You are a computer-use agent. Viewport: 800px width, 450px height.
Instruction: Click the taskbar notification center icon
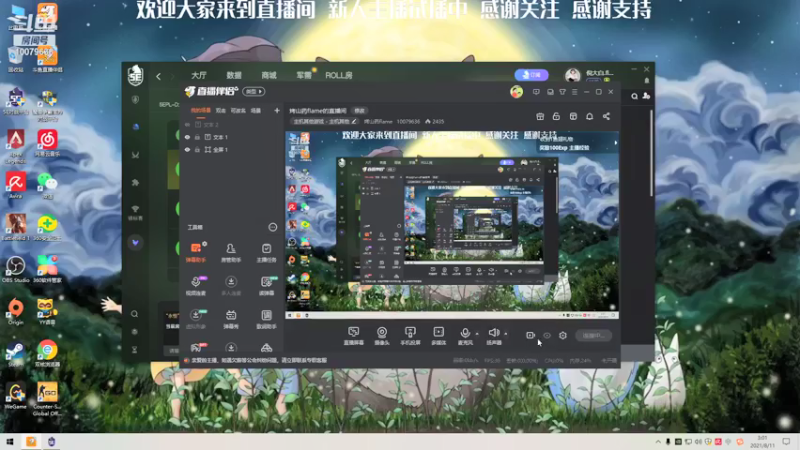coord(786,441)
